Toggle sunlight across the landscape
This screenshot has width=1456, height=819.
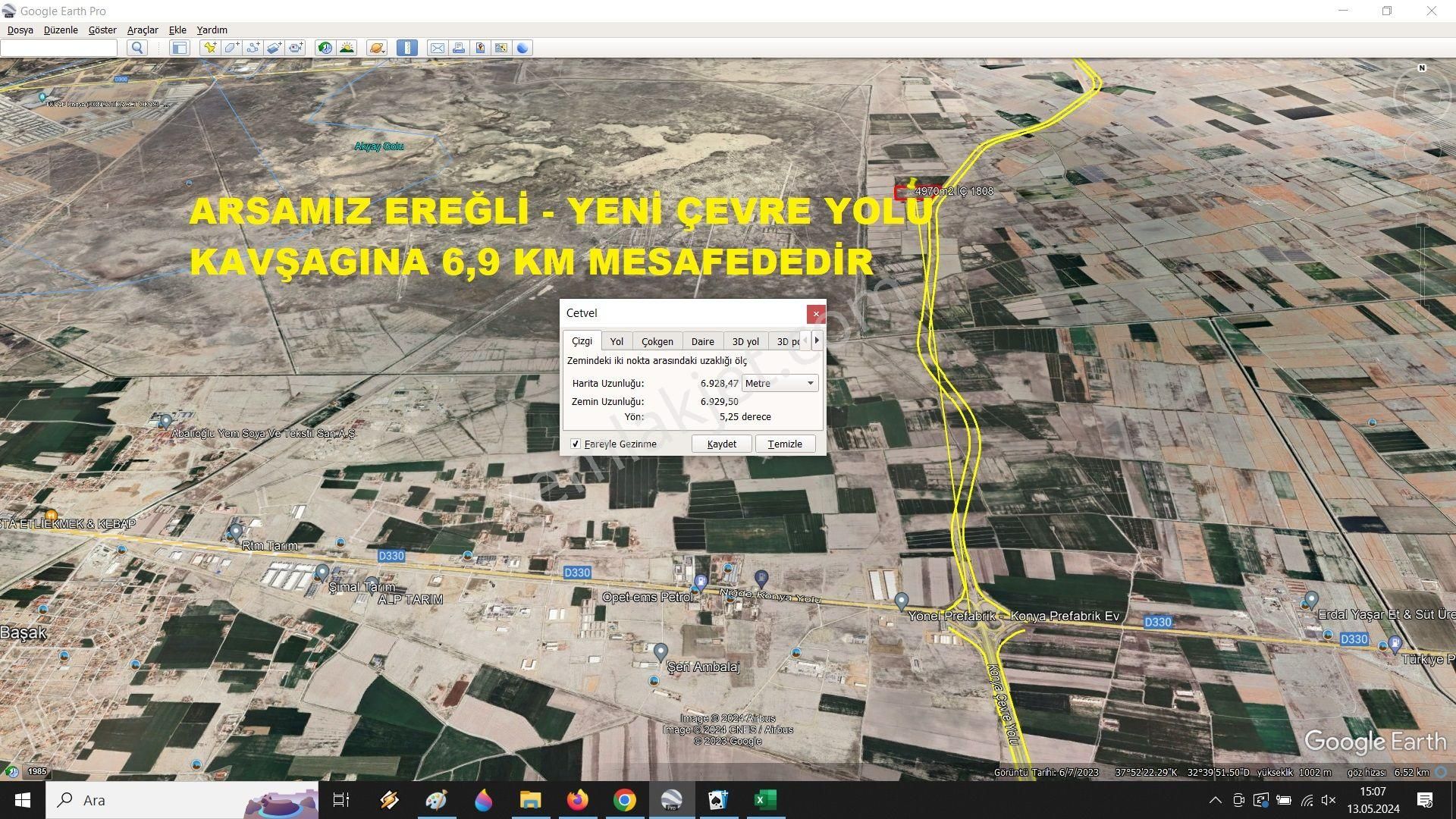coord(347,48)
